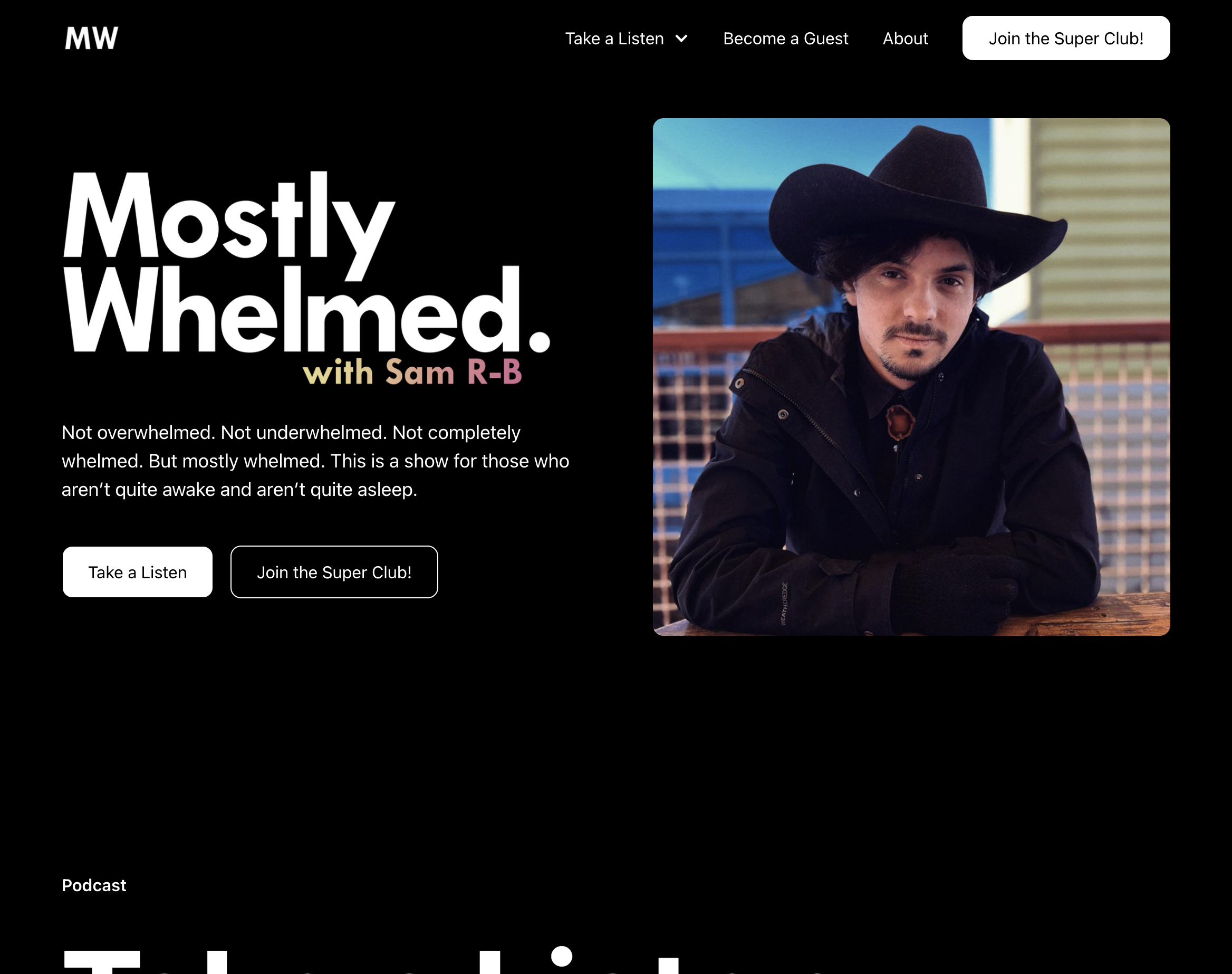Expand the Take a Listen chevron arrow
This screenshot has width=1232, height=974.
coord(681,39)
